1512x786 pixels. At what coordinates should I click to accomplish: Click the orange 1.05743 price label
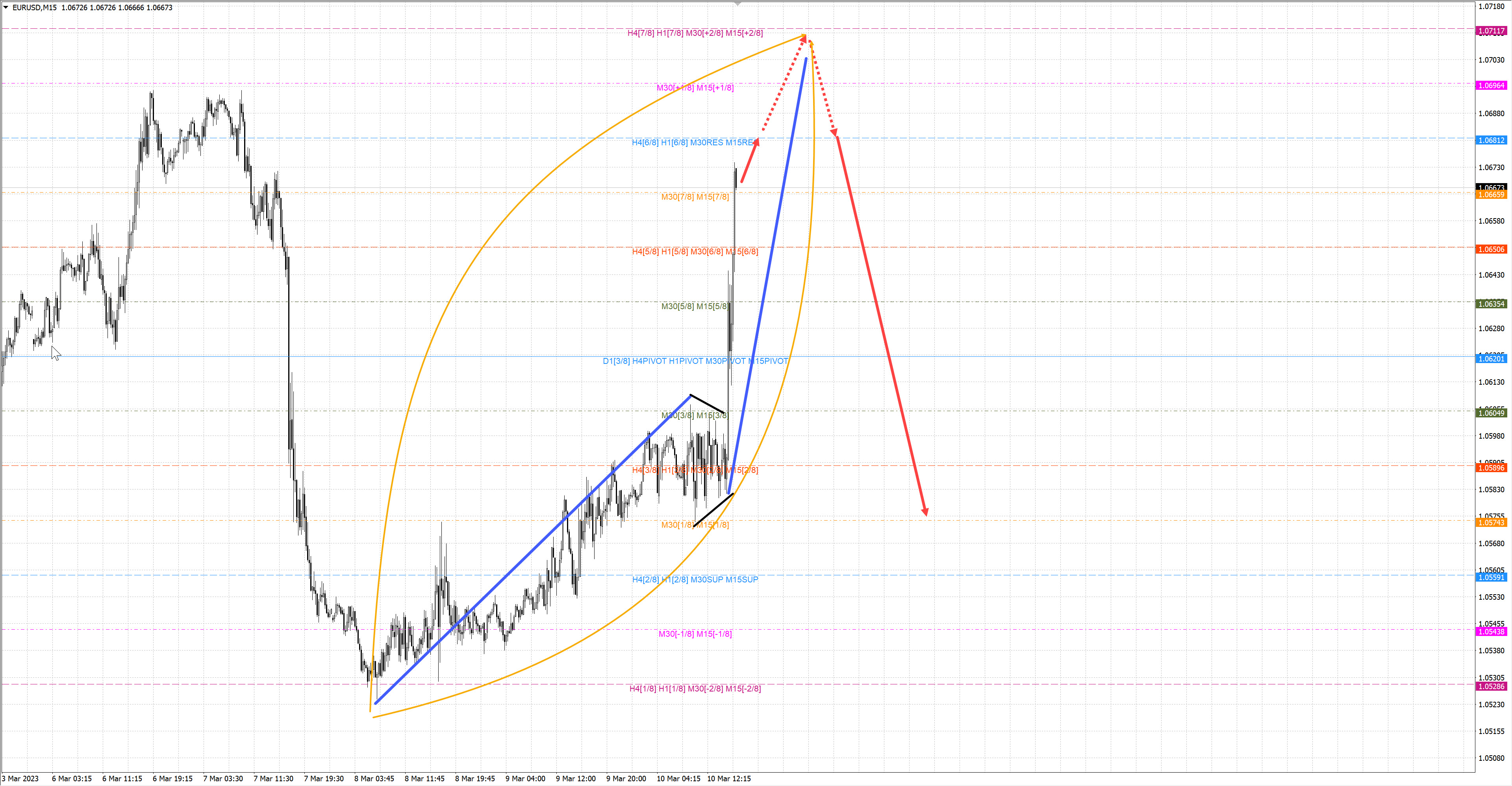click(x=1491, y=523)
